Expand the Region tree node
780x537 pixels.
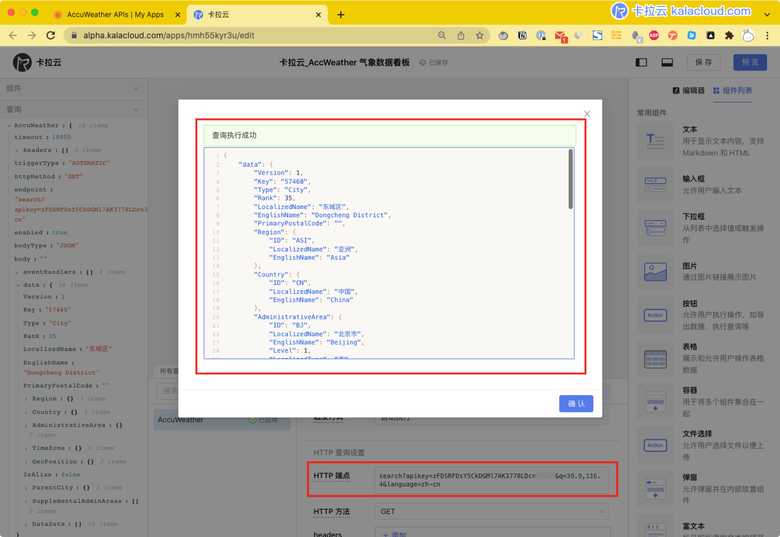pos(27,399)
